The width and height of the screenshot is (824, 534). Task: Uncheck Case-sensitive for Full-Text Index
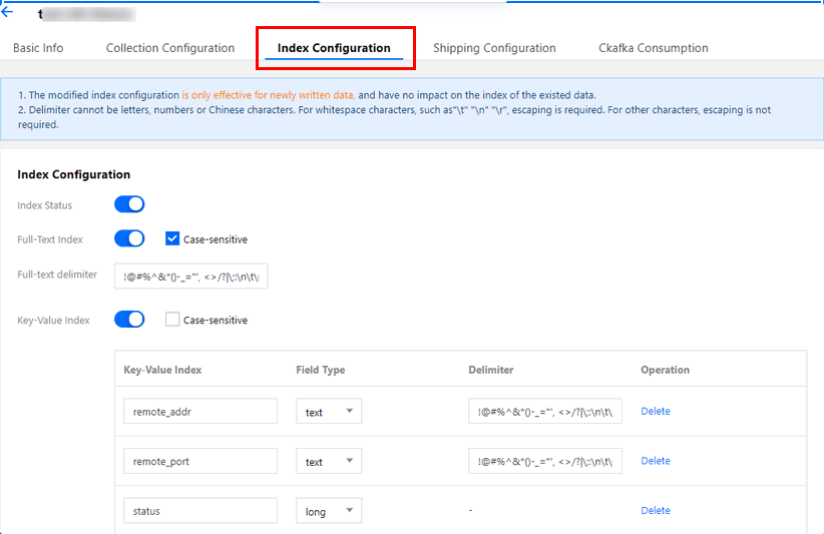coord(173,239)
